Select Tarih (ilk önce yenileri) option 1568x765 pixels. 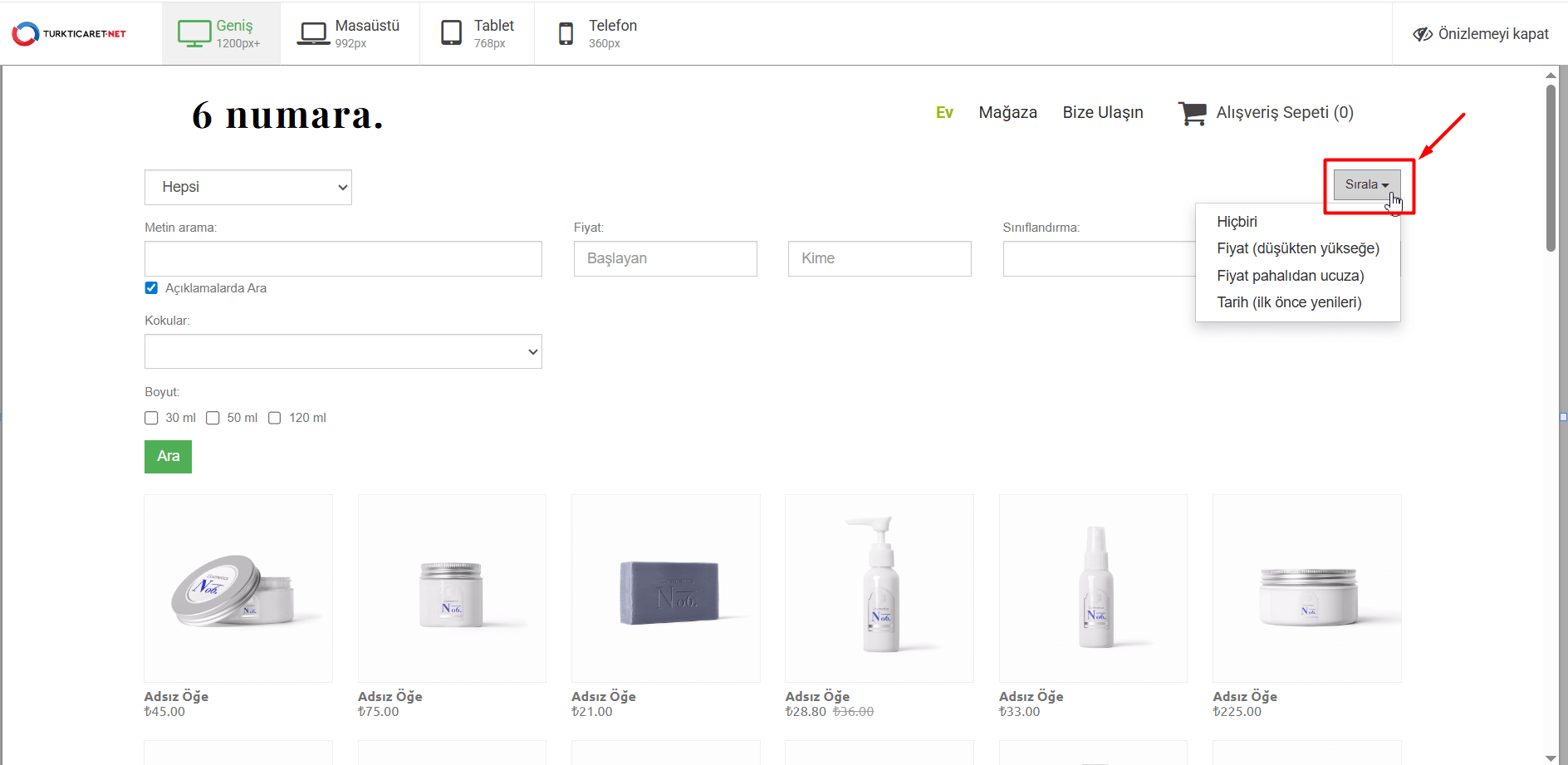[x=1289, y=302]
